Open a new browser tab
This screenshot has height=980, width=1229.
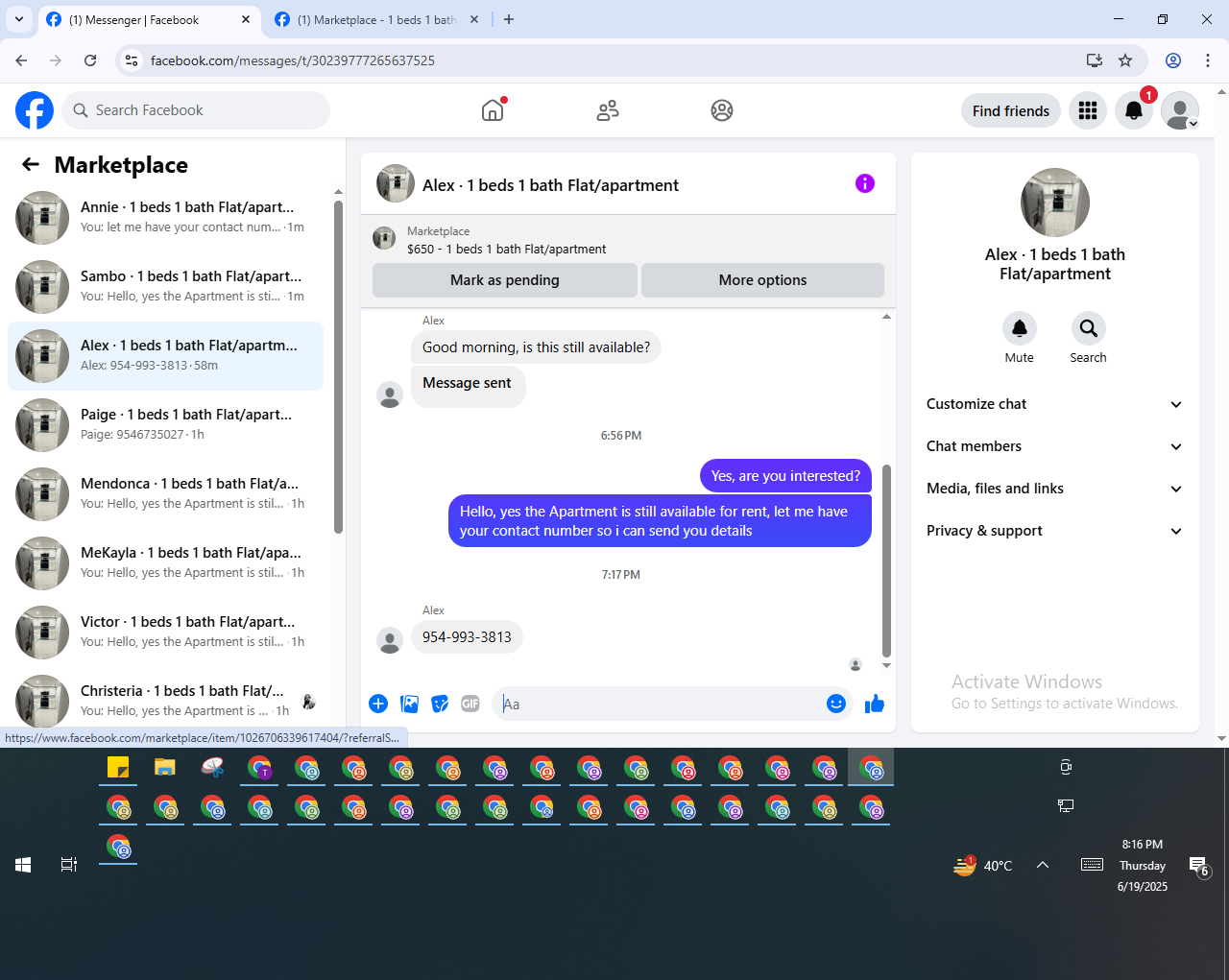(x=509, y=19)
